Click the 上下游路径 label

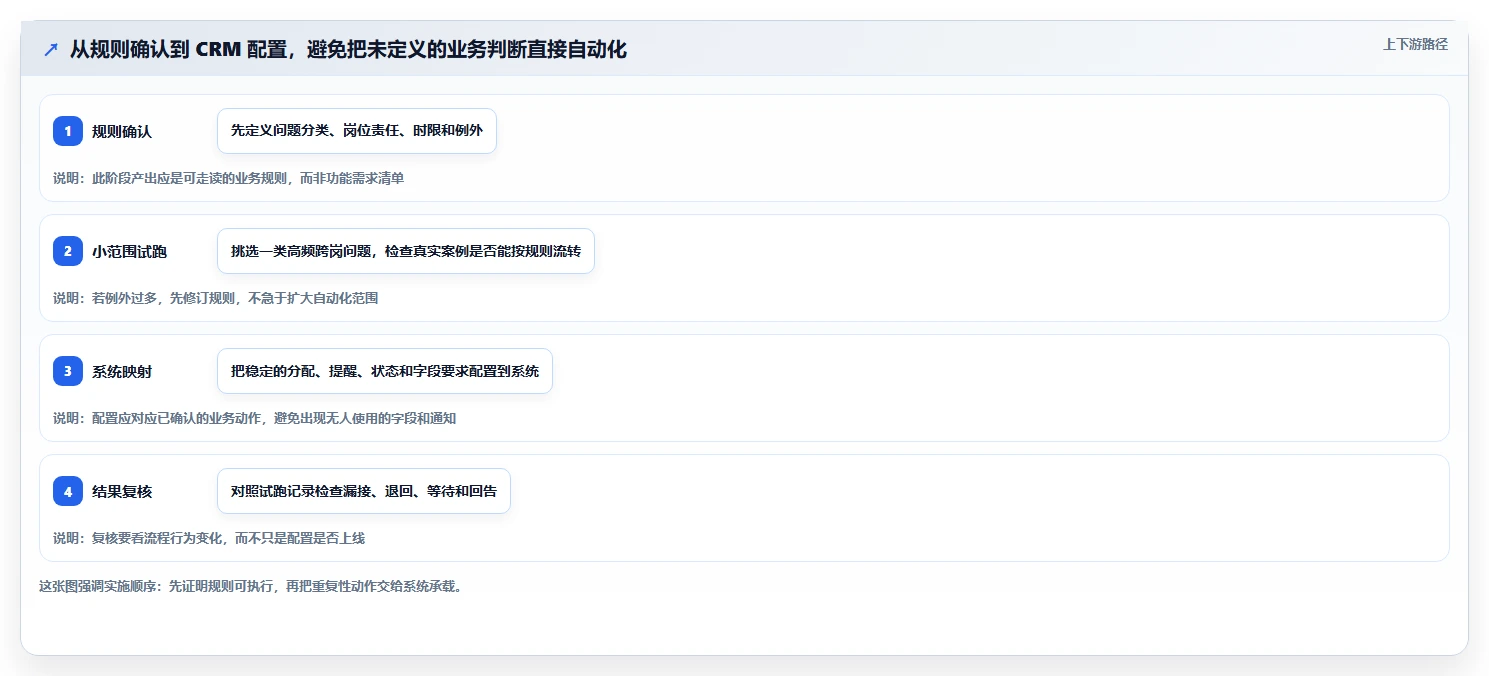(x=1415, y=44)
